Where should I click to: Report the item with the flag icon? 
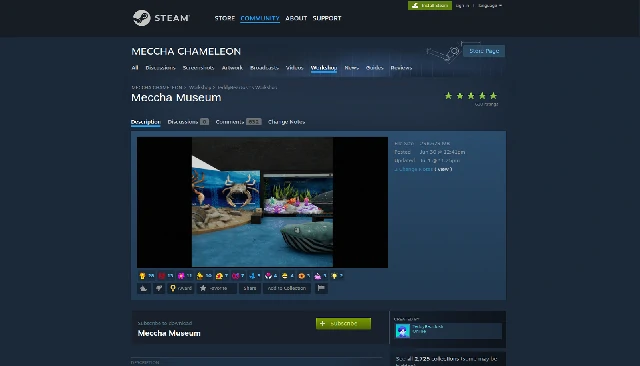[x=321, y=288]
